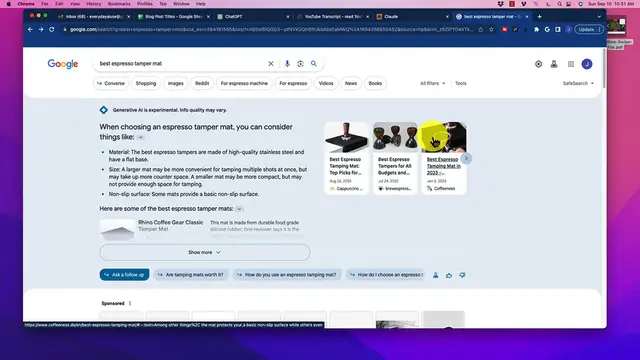Image resolution: width=640 pixels, height=360 pixels.
Task: Expand the AI overview heading chevron
Action: (140, 138)
